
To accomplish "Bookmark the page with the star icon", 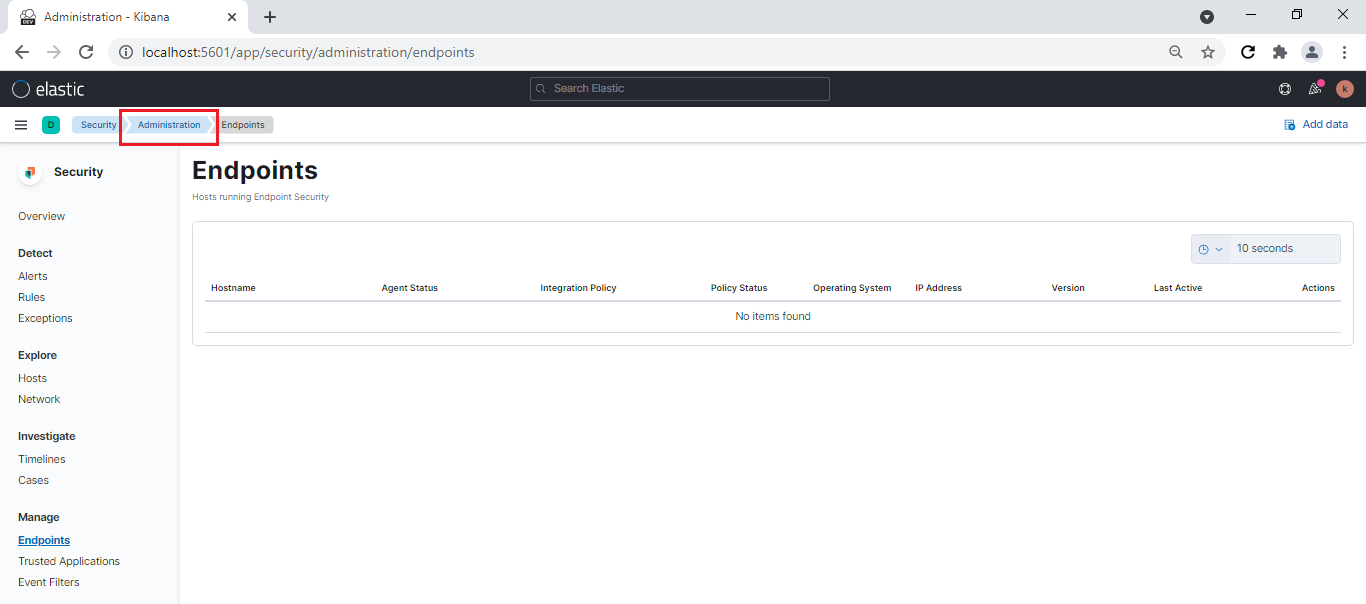I will 1208,51.
